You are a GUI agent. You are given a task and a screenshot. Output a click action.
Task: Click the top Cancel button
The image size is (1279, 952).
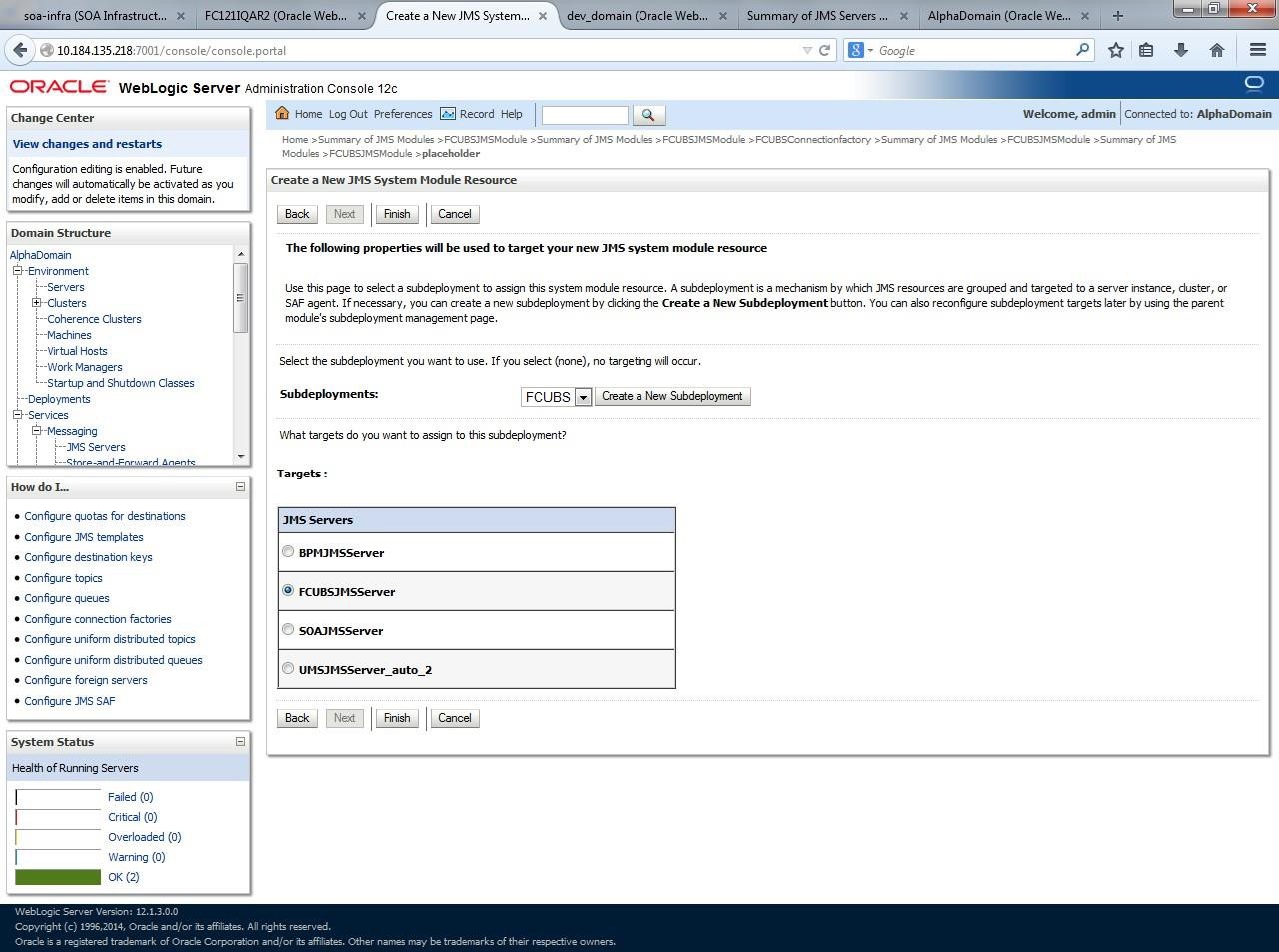coord(454,214)
